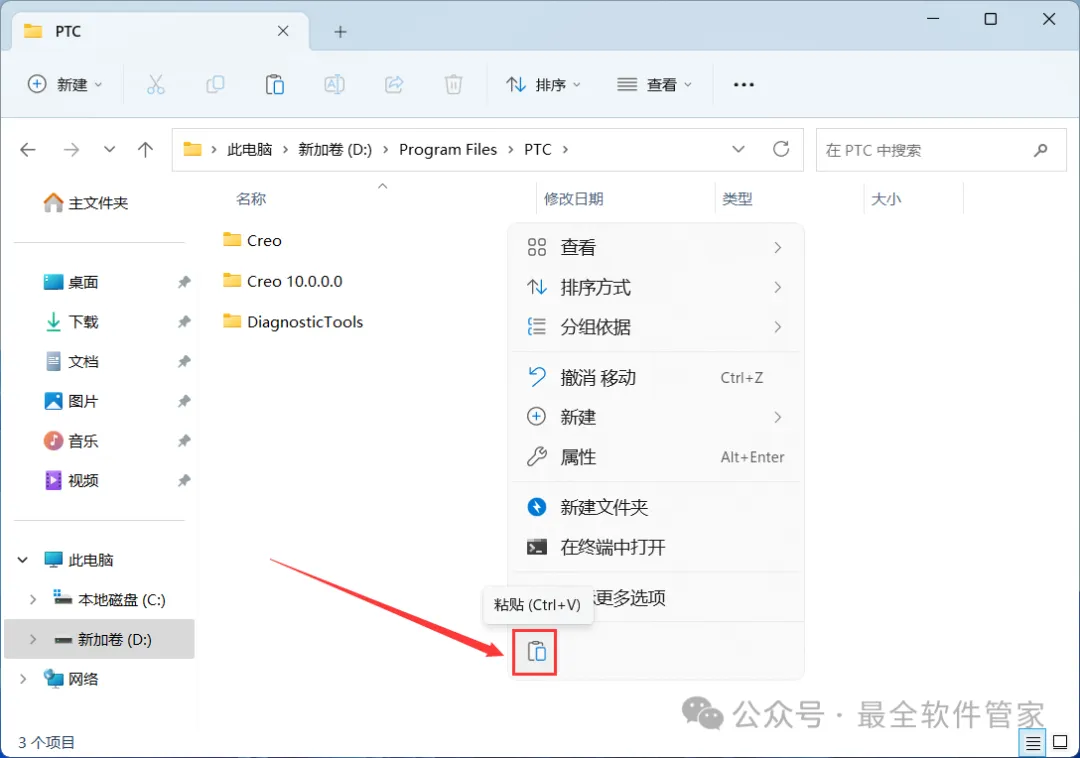Expand 本地磁盘 (C:) tree node
This screenshot has width=1080, height=758.
tap(32, 600)
